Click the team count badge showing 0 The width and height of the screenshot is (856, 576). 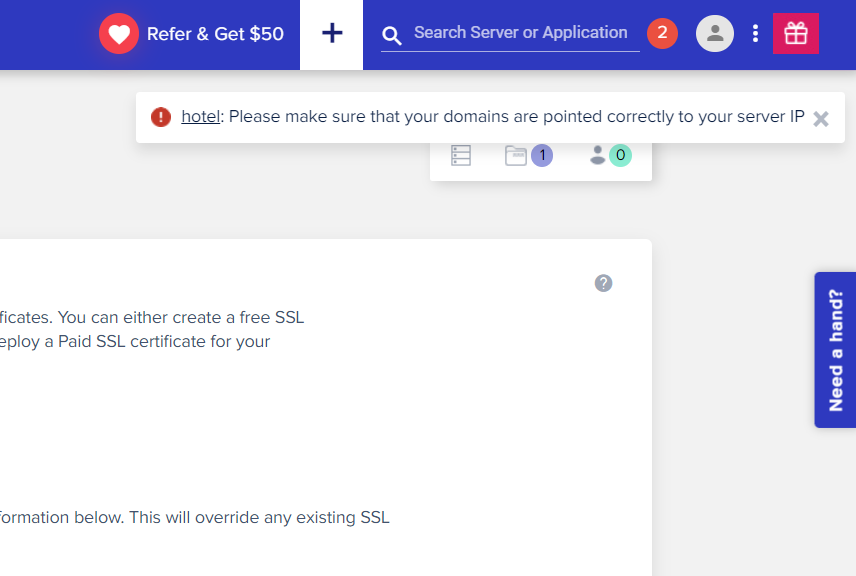(621, 155)
